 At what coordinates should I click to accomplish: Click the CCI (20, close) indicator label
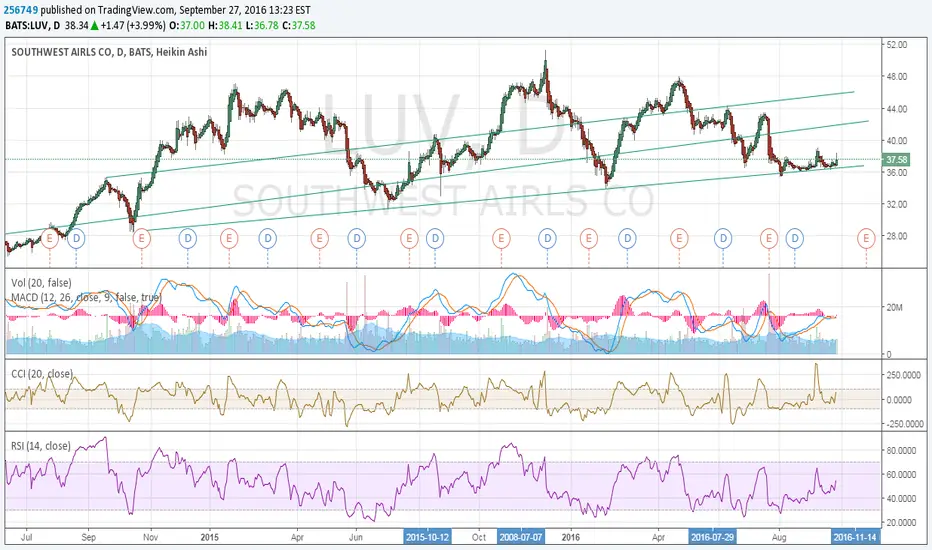click(42, 374)
